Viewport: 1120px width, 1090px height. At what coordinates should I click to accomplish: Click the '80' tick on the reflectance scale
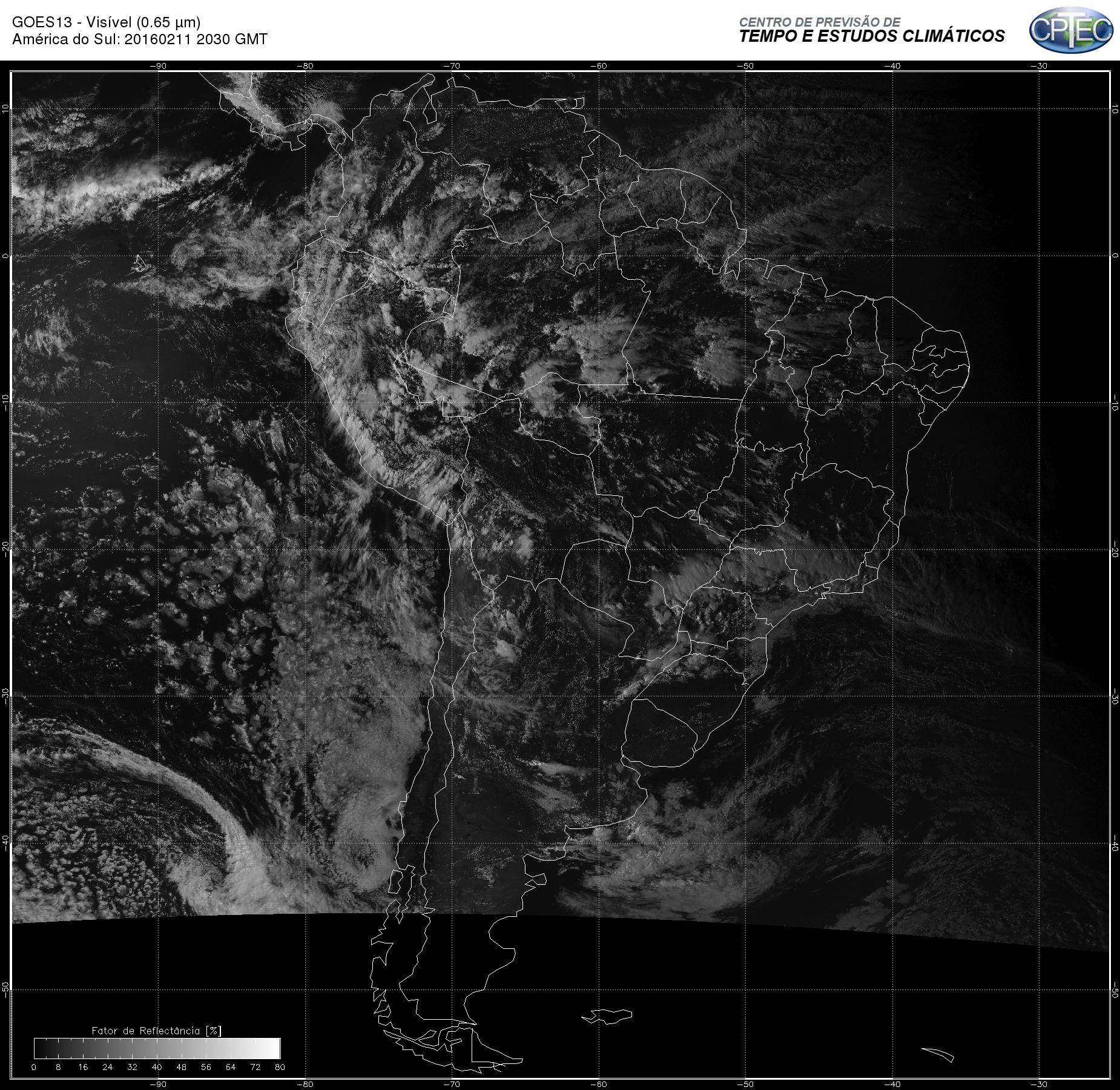(x=280, y=1067)
